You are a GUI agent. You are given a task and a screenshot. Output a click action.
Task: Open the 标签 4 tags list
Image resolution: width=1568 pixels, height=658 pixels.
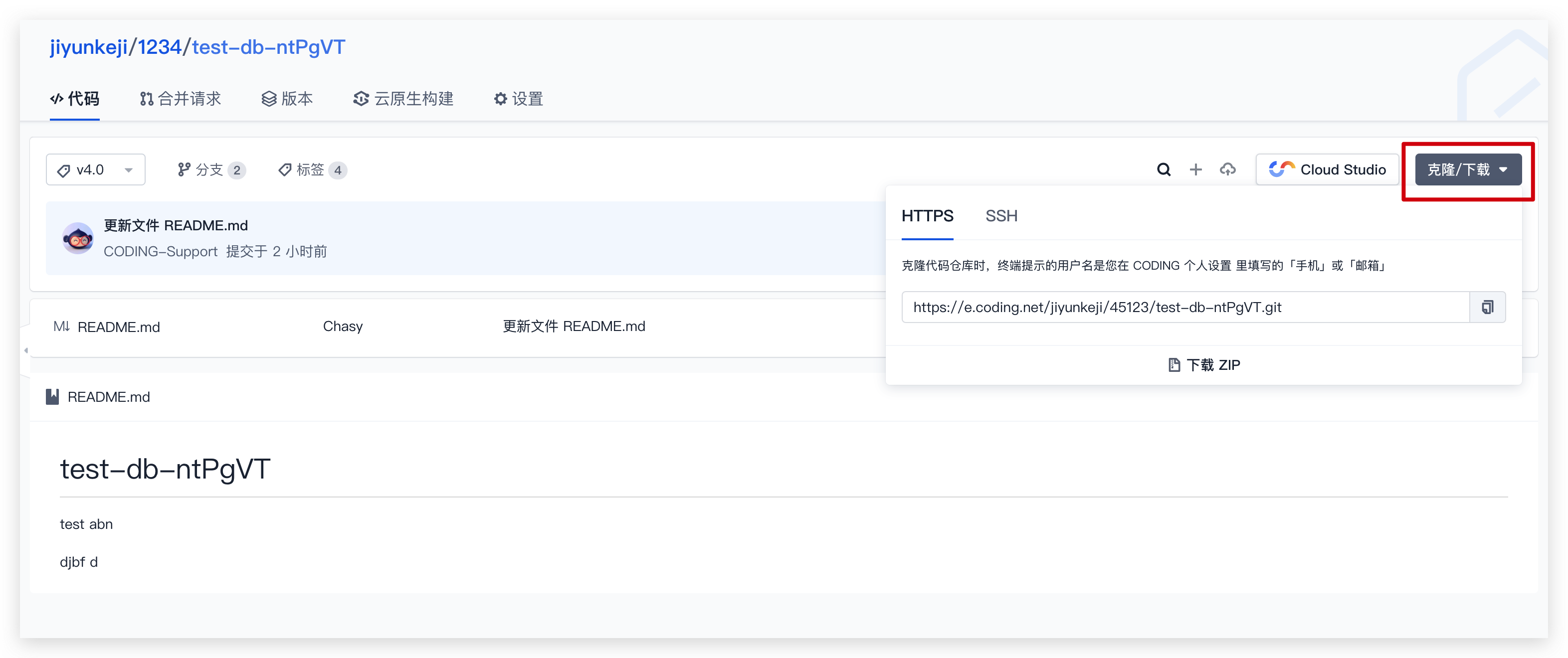tap(312, 169)
